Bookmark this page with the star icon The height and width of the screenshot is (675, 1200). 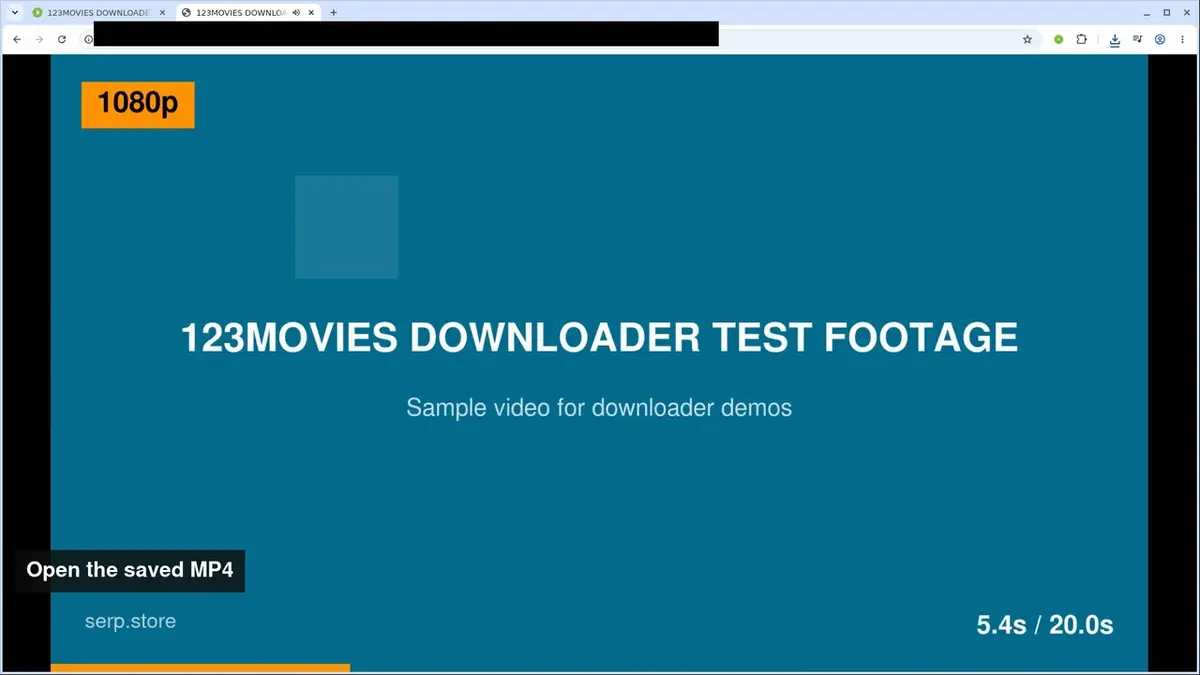pos(1027,39)
